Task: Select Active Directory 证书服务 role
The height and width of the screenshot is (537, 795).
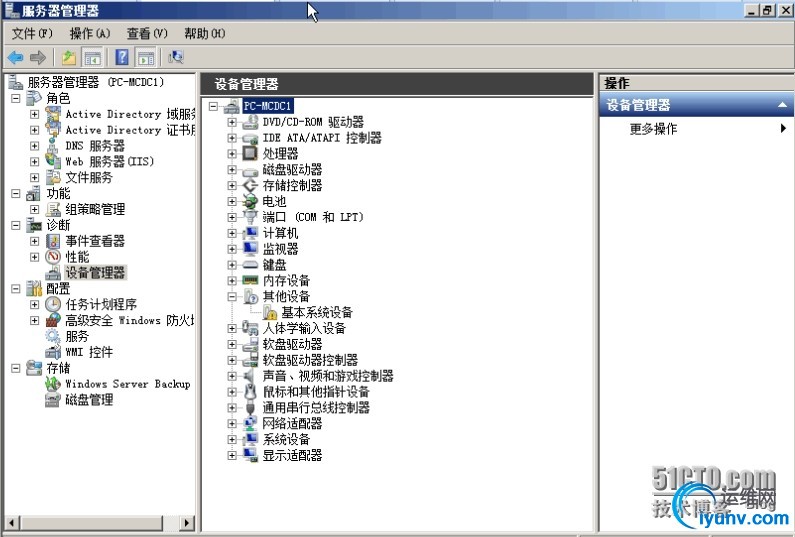Action: pos(130,130)
